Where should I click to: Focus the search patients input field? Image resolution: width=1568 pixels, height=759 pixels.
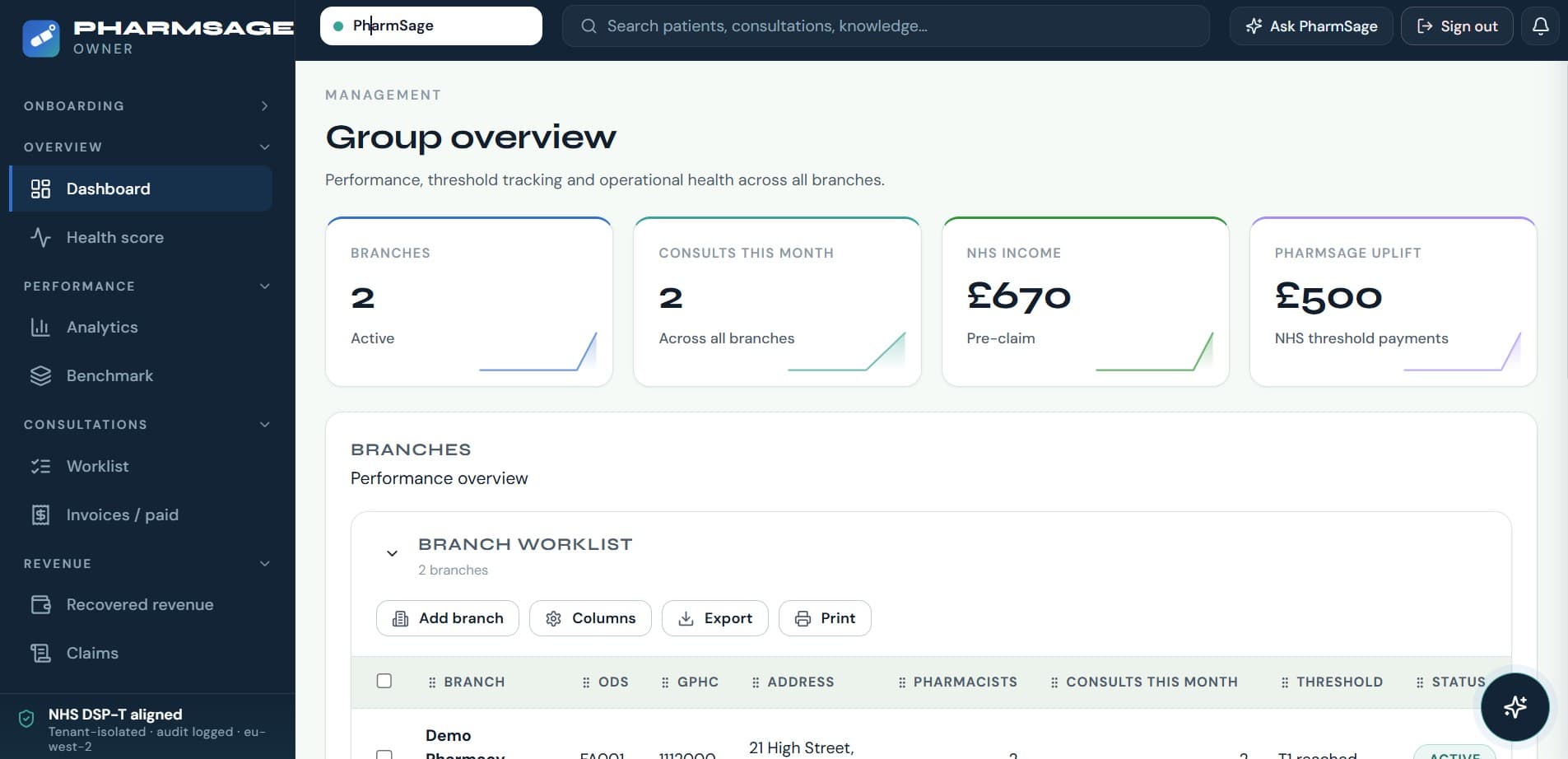tap(886, 26)
